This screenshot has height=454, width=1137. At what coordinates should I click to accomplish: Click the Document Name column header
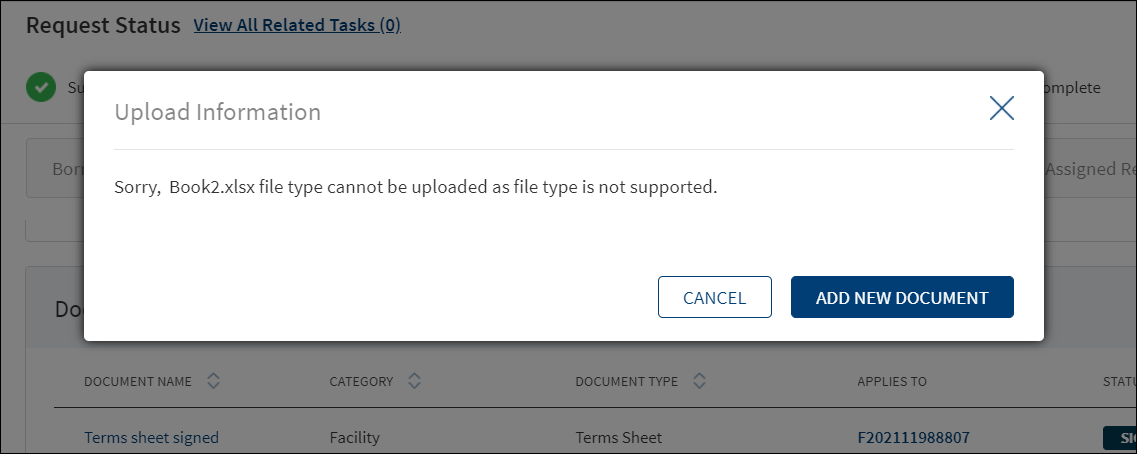click(138, 381)
